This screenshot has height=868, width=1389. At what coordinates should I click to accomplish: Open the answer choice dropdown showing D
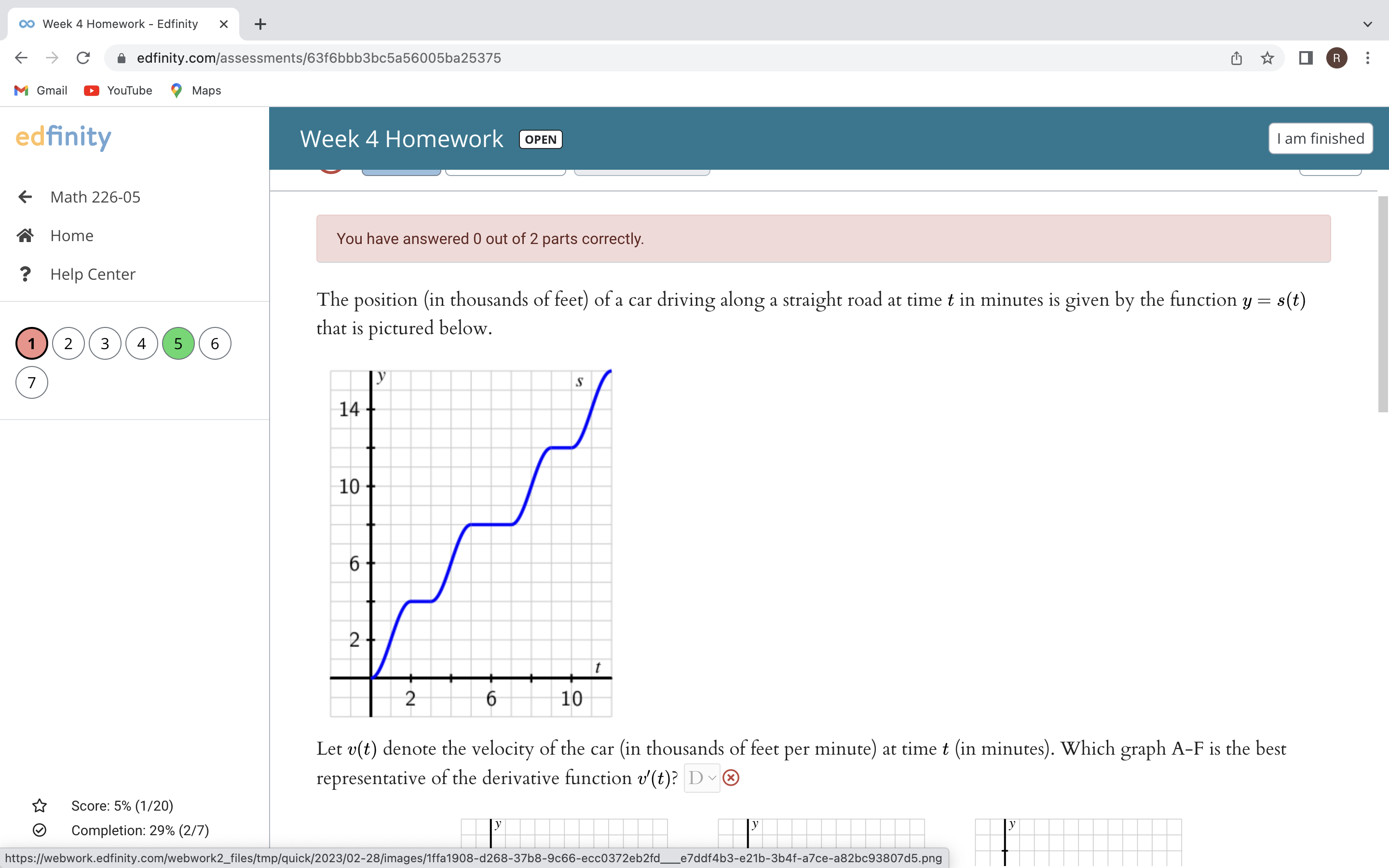coord(700,778)
